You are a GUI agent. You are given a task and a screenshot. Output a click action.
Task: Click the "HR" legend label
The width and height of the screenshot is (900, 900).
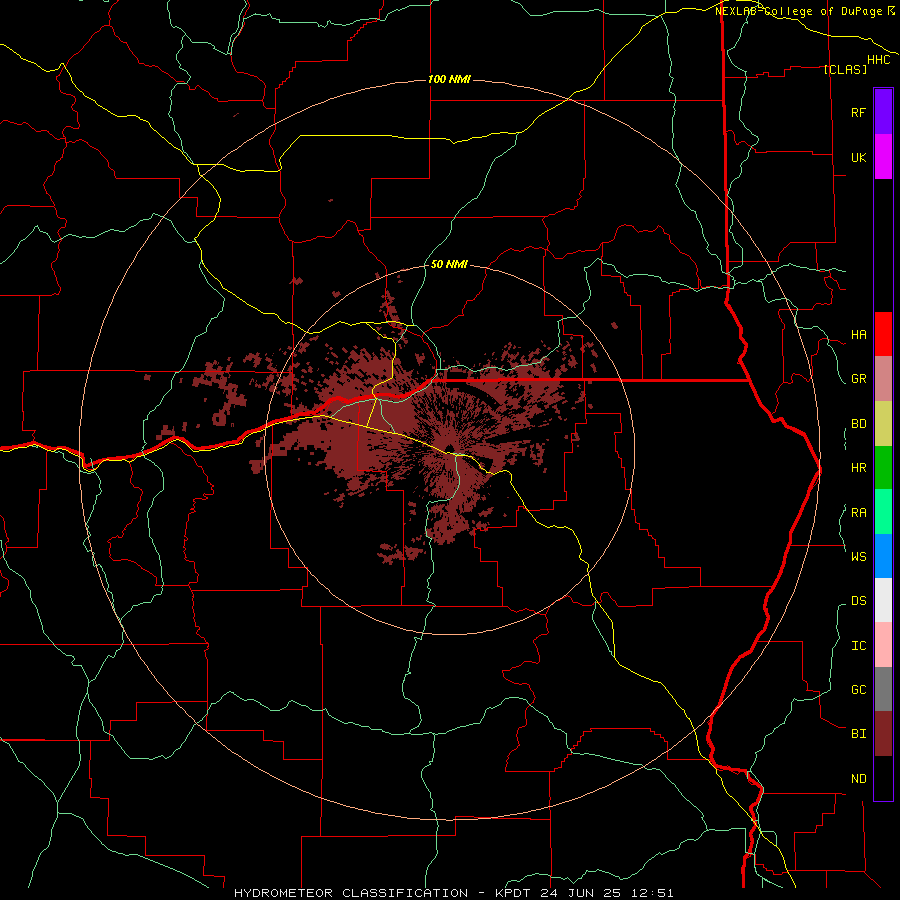pyautogui.click(x=858, y=468)
